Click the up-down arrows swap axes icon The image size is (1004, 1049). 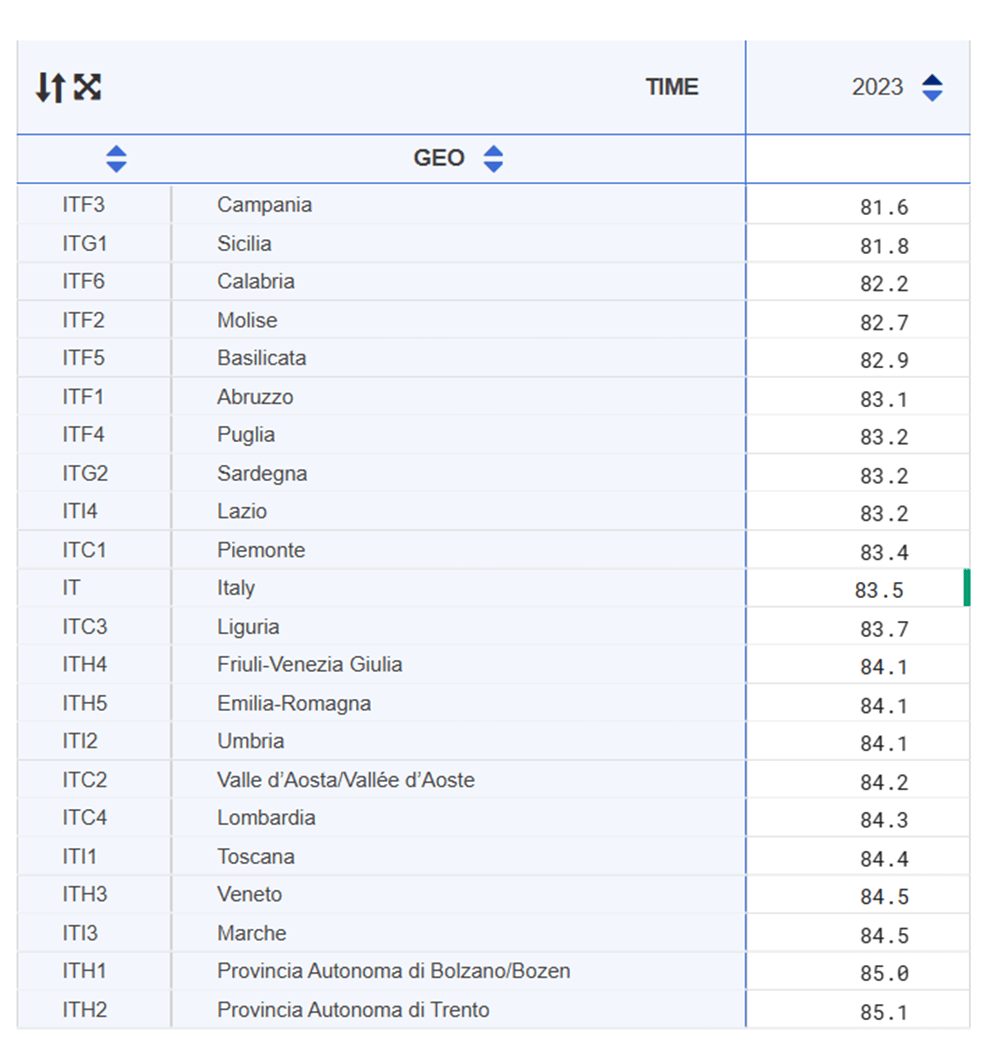[x=49, y=88]
